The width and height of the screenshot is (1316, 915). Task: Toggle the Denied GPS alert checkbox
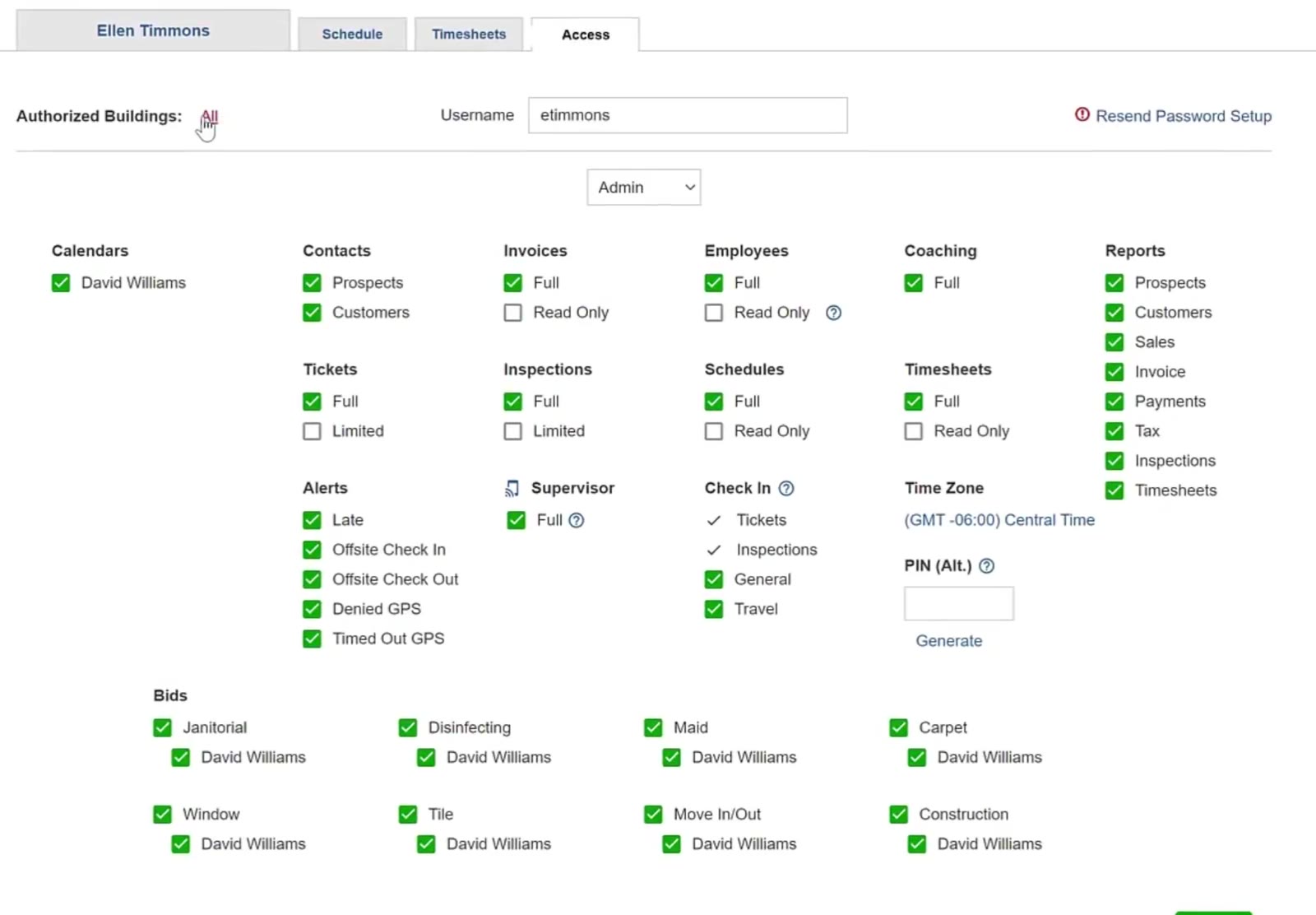[x=312, y=609]
